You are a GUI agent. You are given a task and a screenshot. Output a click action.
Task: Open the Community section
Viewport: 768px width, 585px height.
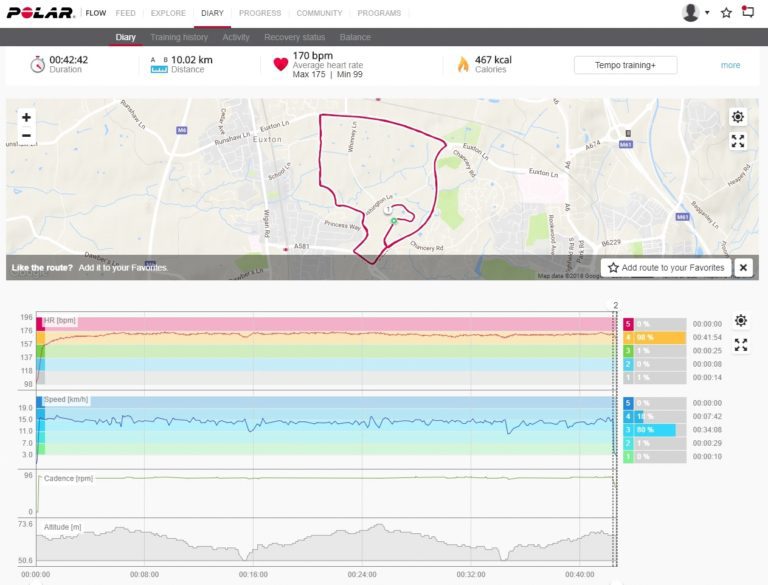pyautogui.click(x=319, y=13)
